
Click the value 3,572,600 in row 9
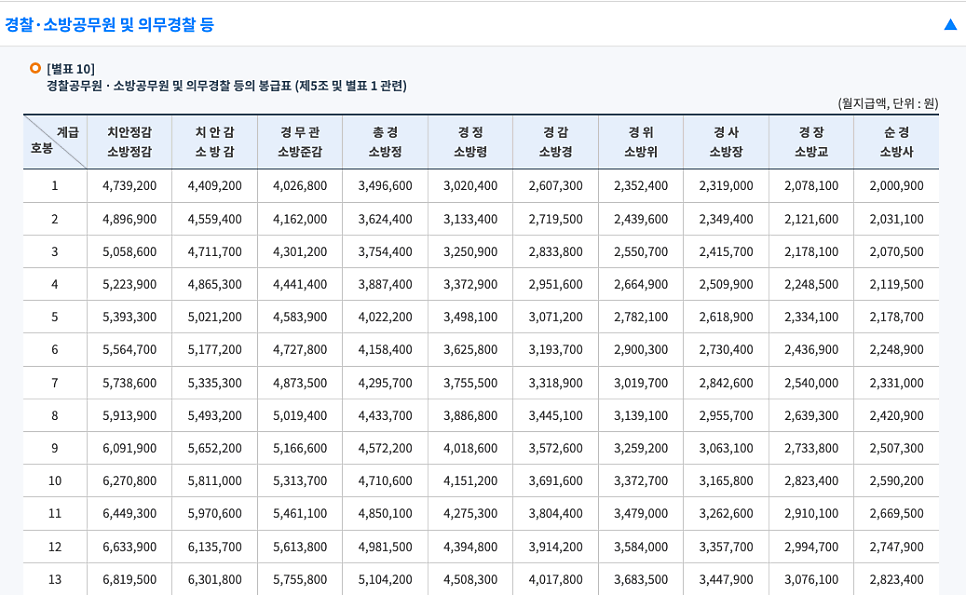[x=556, y=448]
